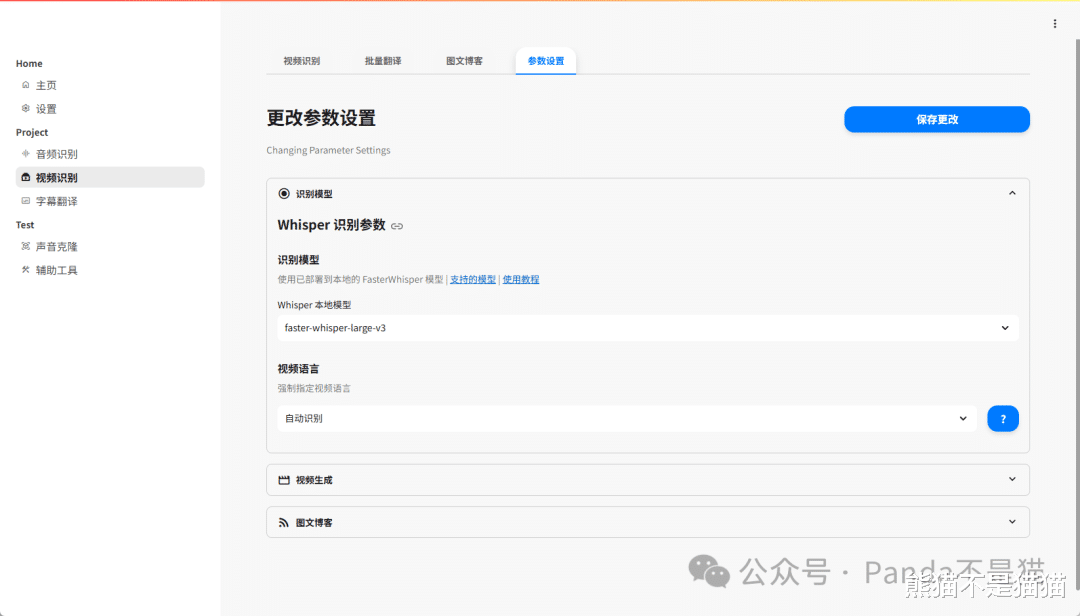Image resolution: width=1080 pixels, height=616 pixels.
Task: Expand the 视频生成 section
Action: click(x=647, y=480)
